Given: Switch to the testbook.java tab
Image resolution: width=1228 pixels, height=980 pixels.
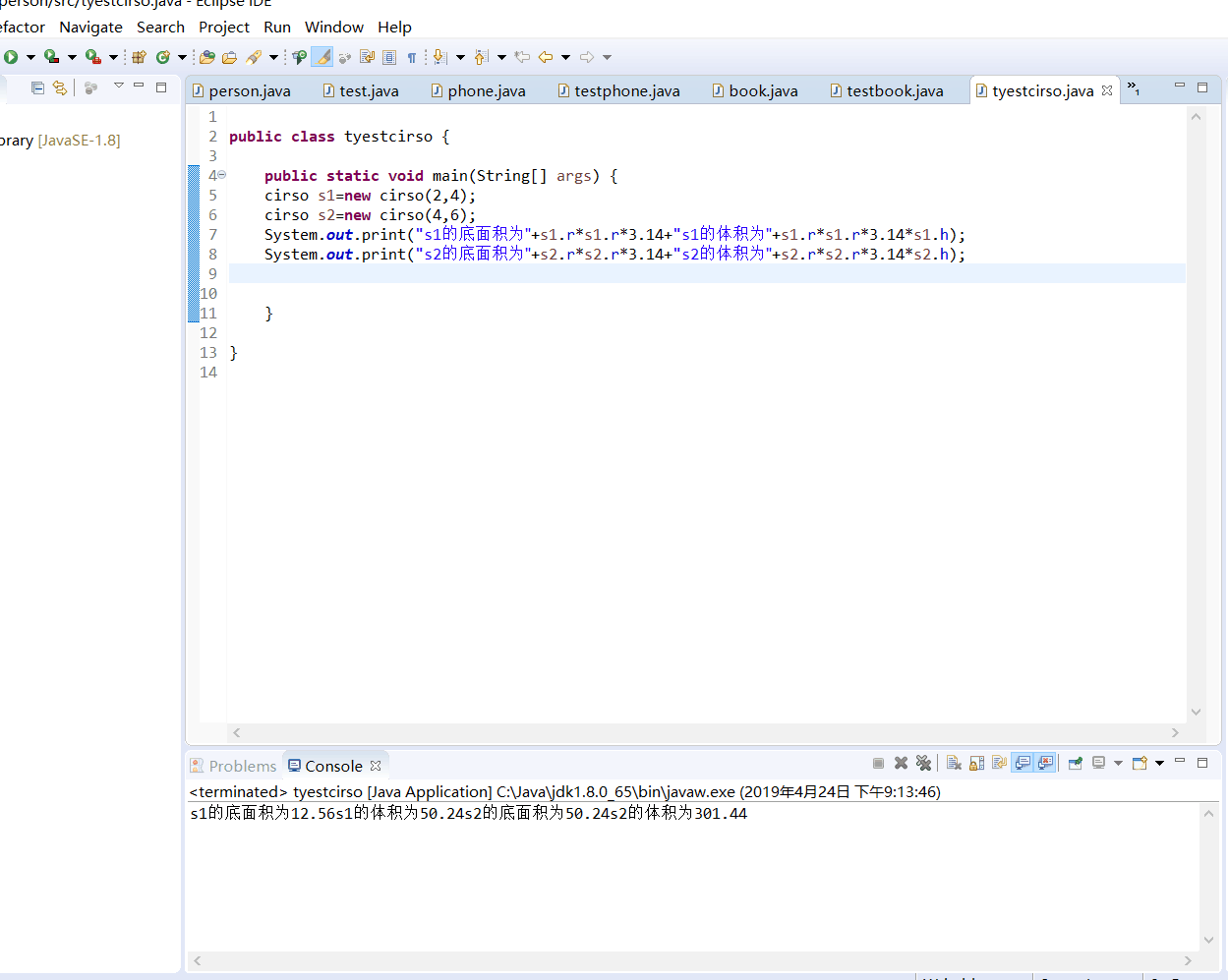Looking at the screenshot, I should [x=894, y=91].
